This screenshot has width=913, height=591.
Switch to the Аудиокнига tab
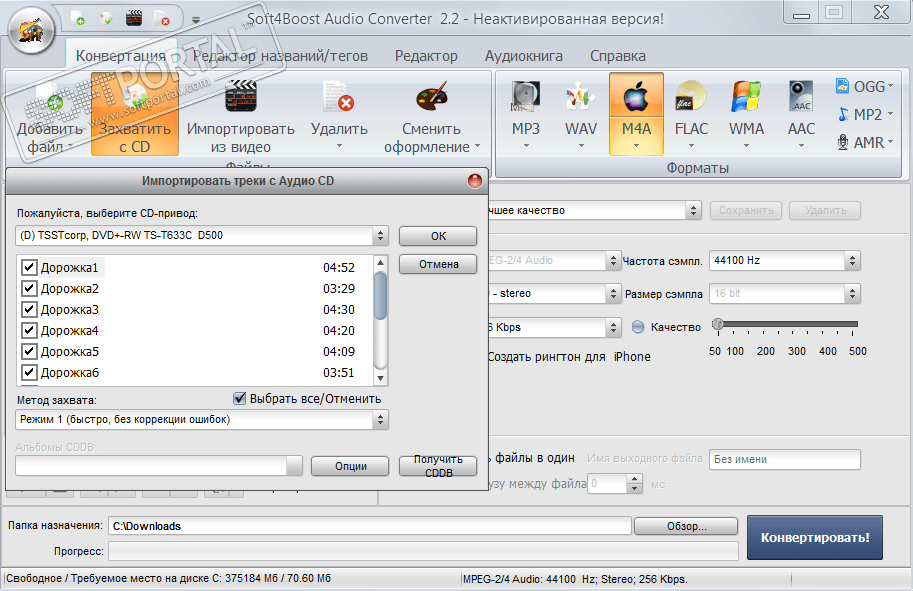[x=523, y=56]
